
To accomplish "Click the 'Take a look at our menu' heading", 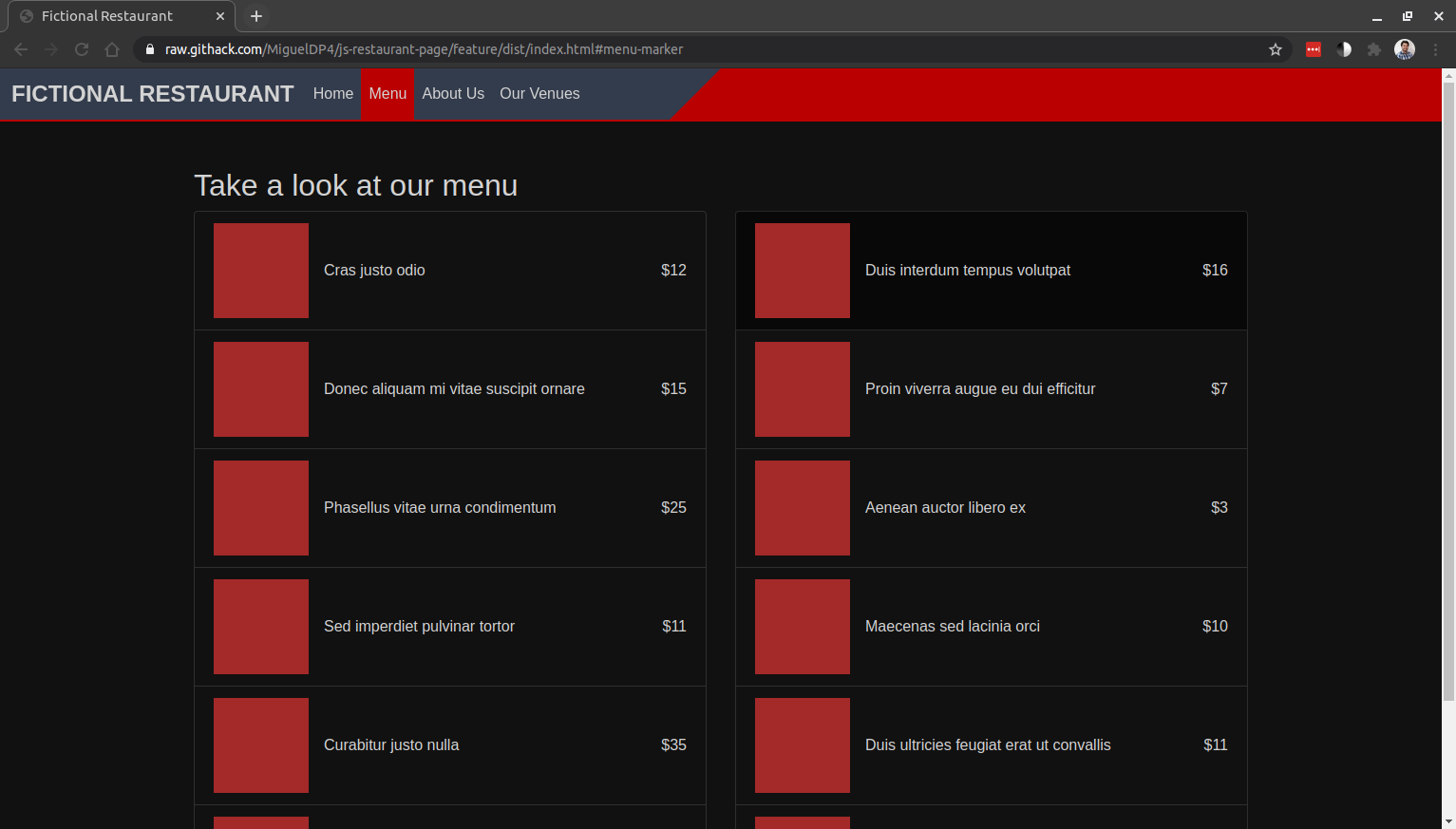I will click(356, 185).
